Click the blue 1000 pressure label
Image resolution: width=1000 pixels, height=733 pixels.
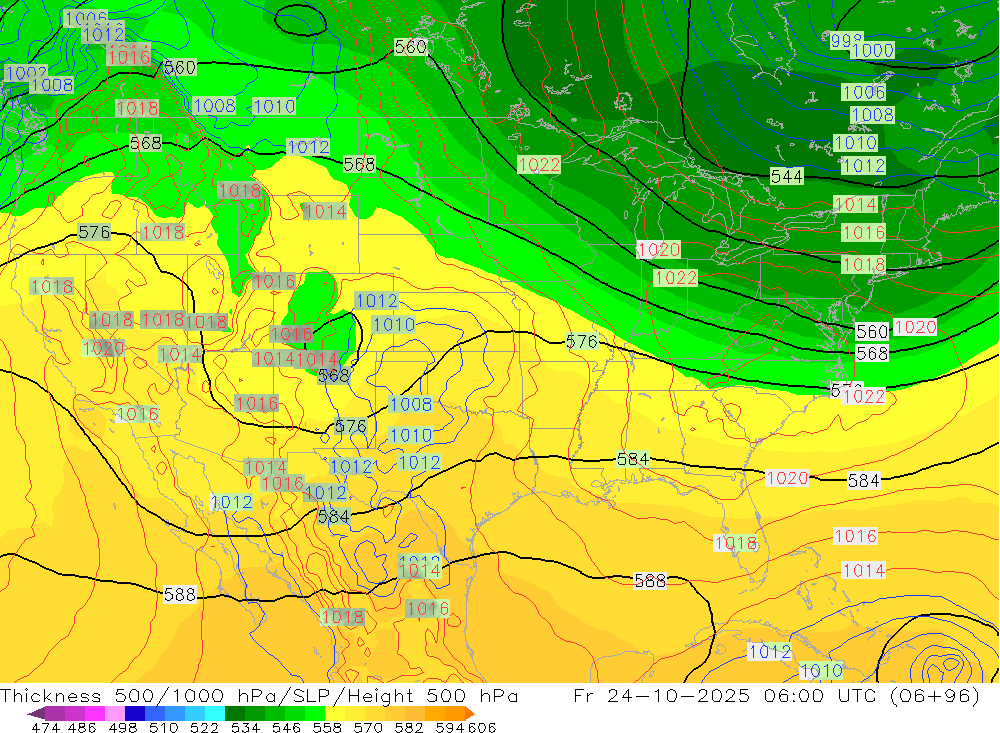[872, 50]
